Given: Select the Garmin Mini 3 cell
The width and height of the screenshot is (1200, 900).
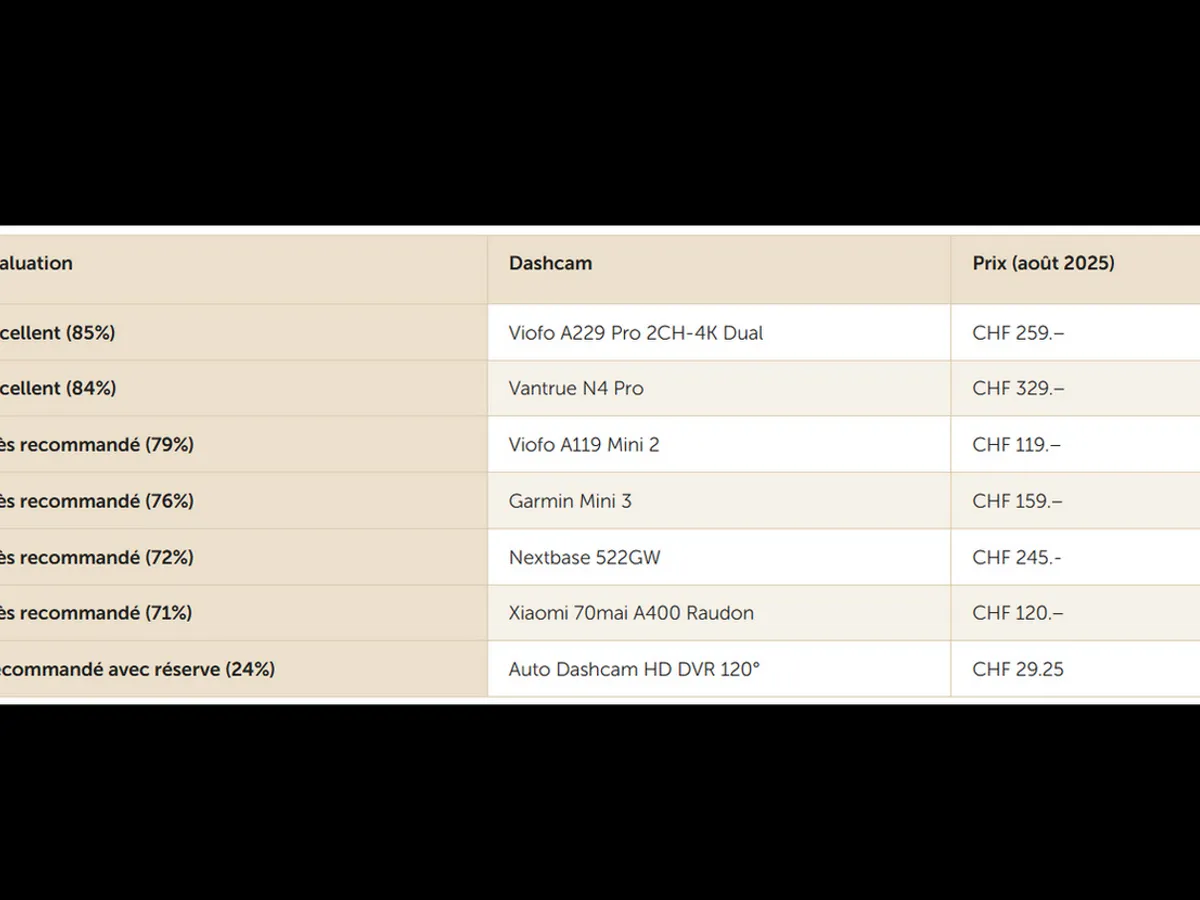Looking at the screenshot, I should [x=570, y=501].
